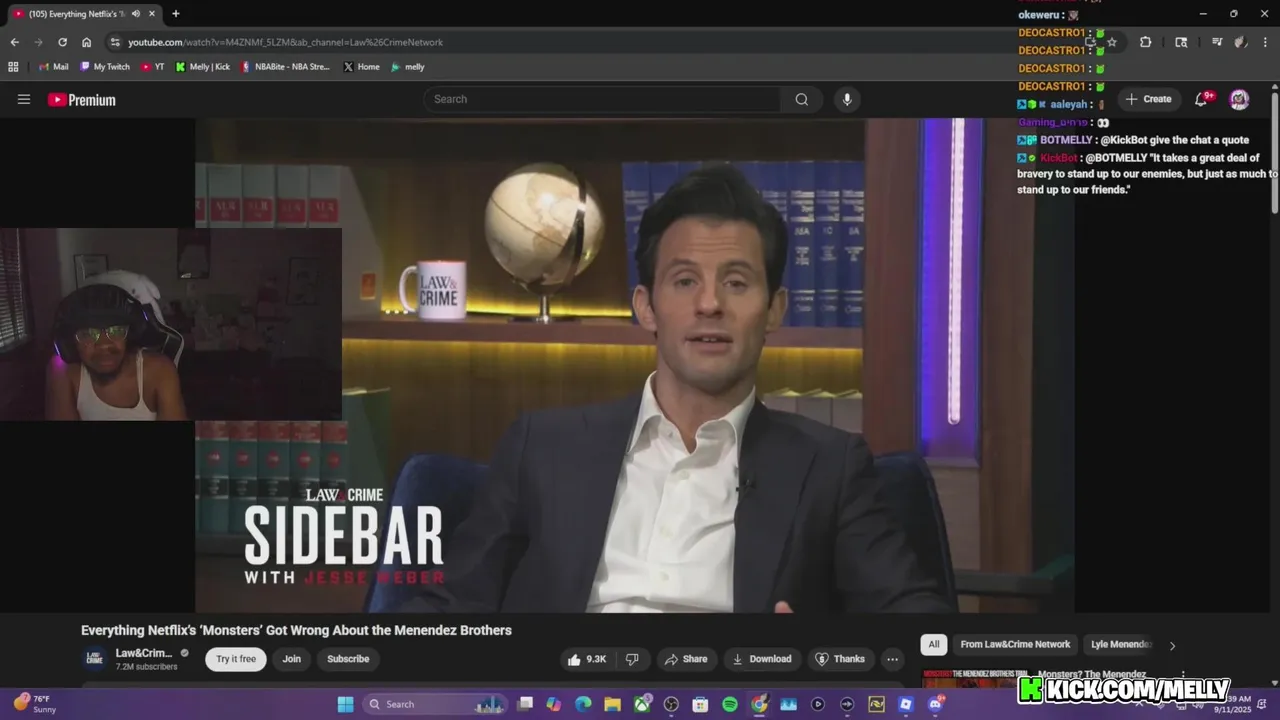1280x720 pixels.
Task: Open the Chrome extensions puzzle icon
Action: coord(1146,42)
